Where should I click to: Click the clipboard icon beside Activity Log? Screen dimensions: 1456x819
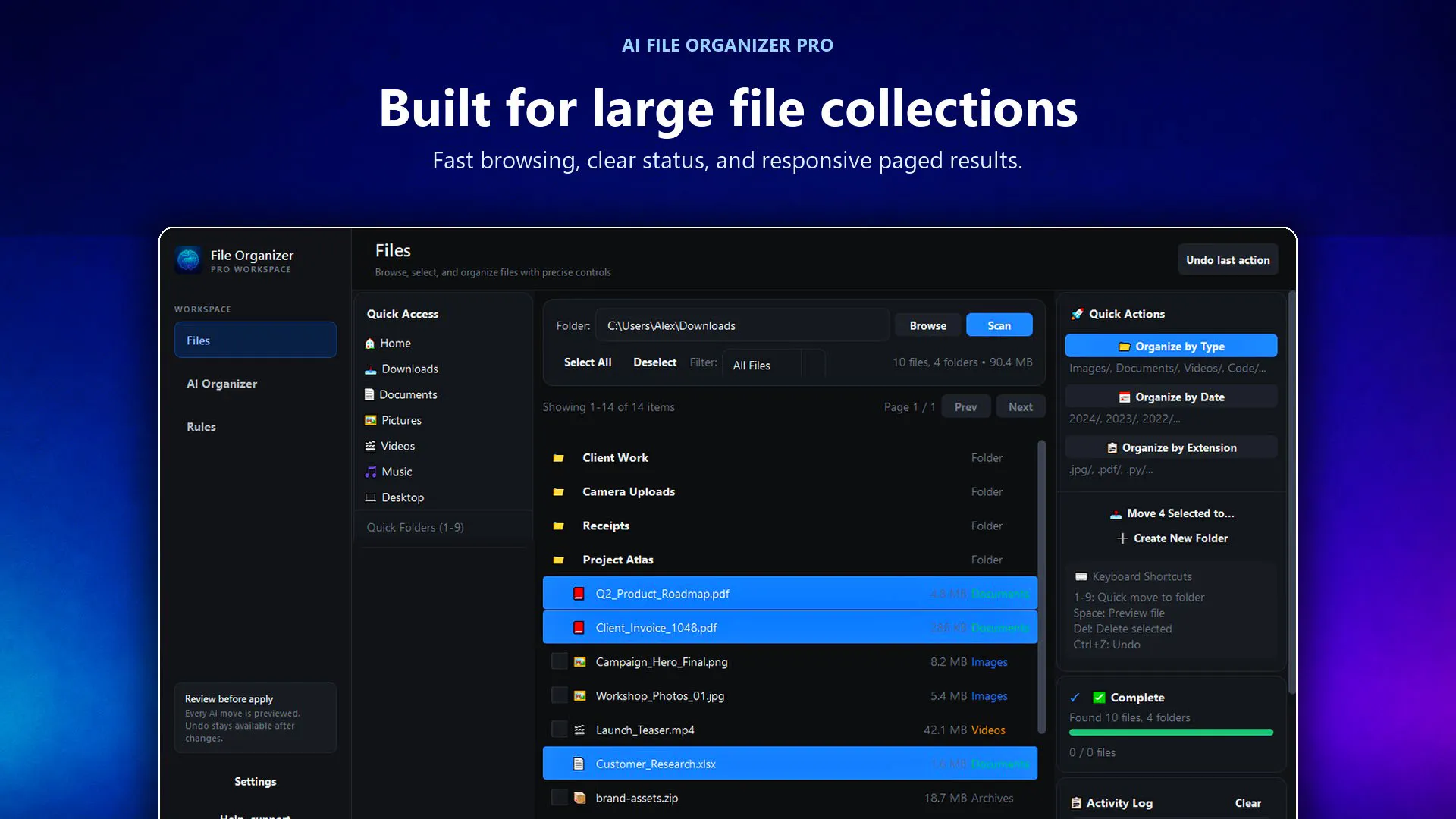click(x=1076, y=803)
